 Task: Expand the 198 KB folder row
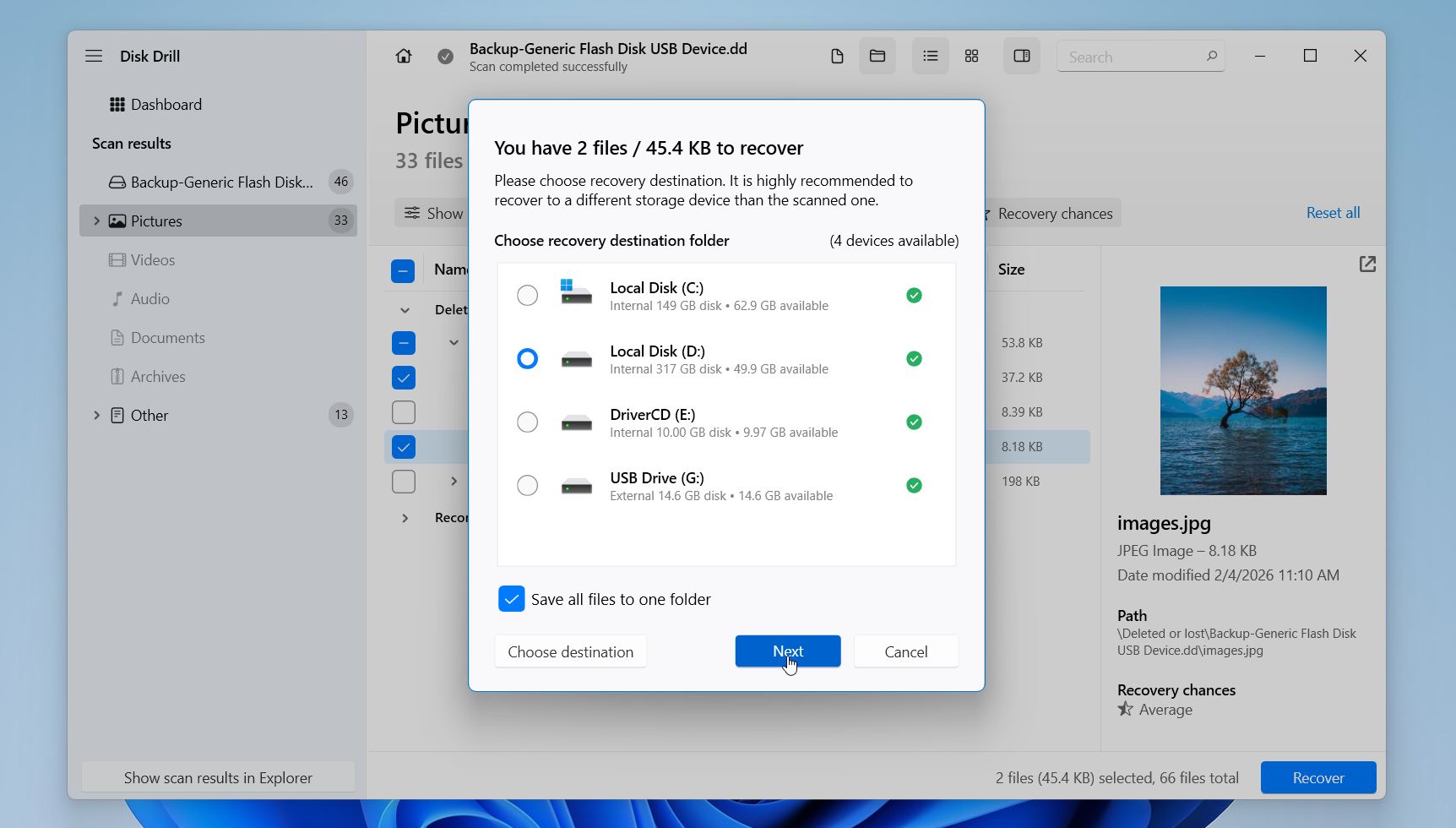(454, 482)
